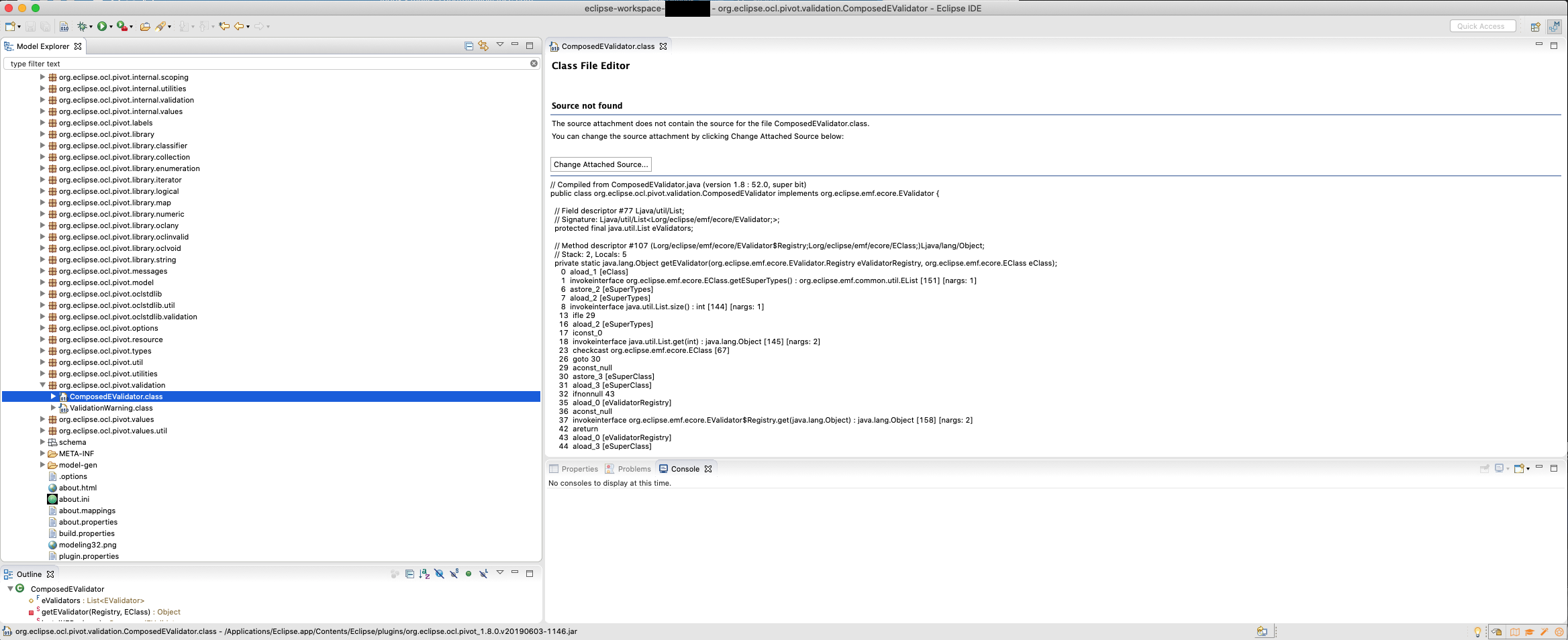Click the status bar icon left of the orange map
The width and height of the screenshot is (1568, 640).
[1496, 631]
